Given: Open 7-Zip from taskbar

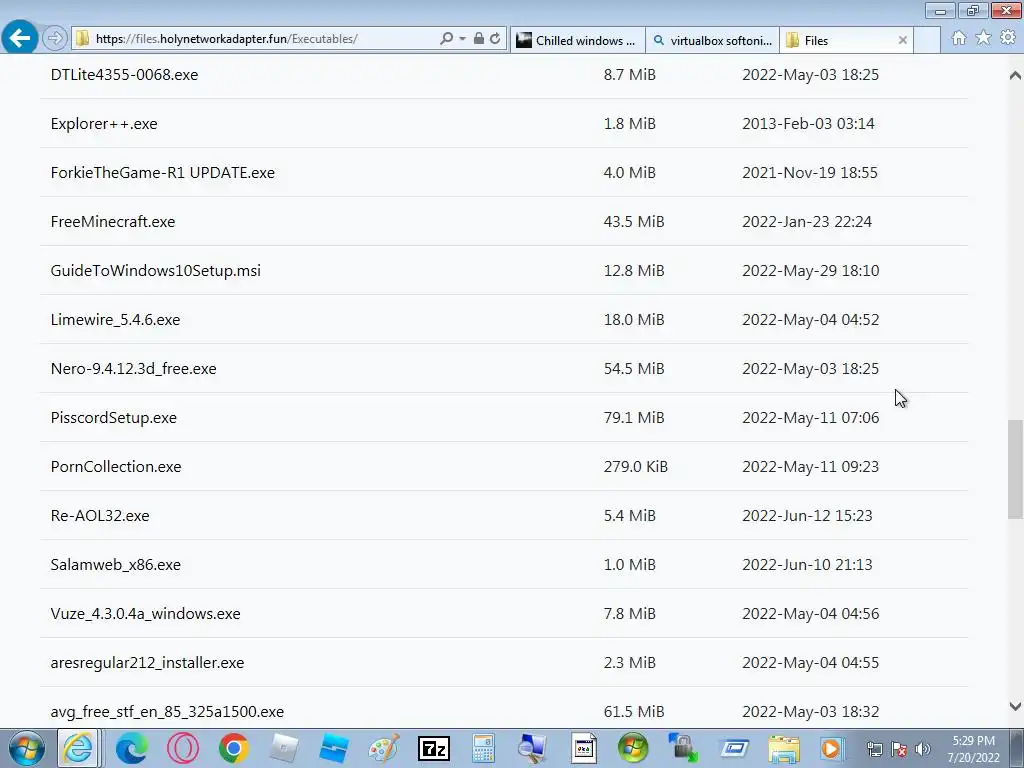Looking at the screenshot, I should pyautogui.click(x=434, y=748).
